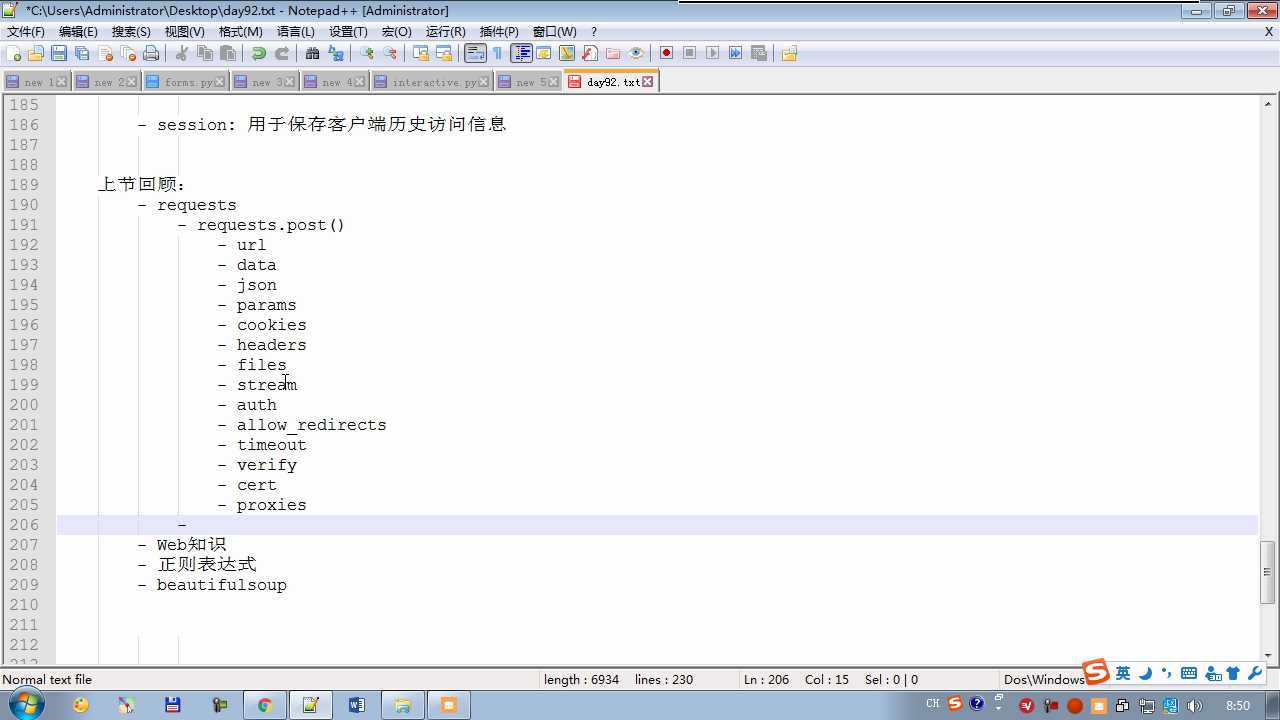The width and height of the screenshot is (1280, 720).
Task: Open the Replace toolbar icon
Action: tap(336, 53)
